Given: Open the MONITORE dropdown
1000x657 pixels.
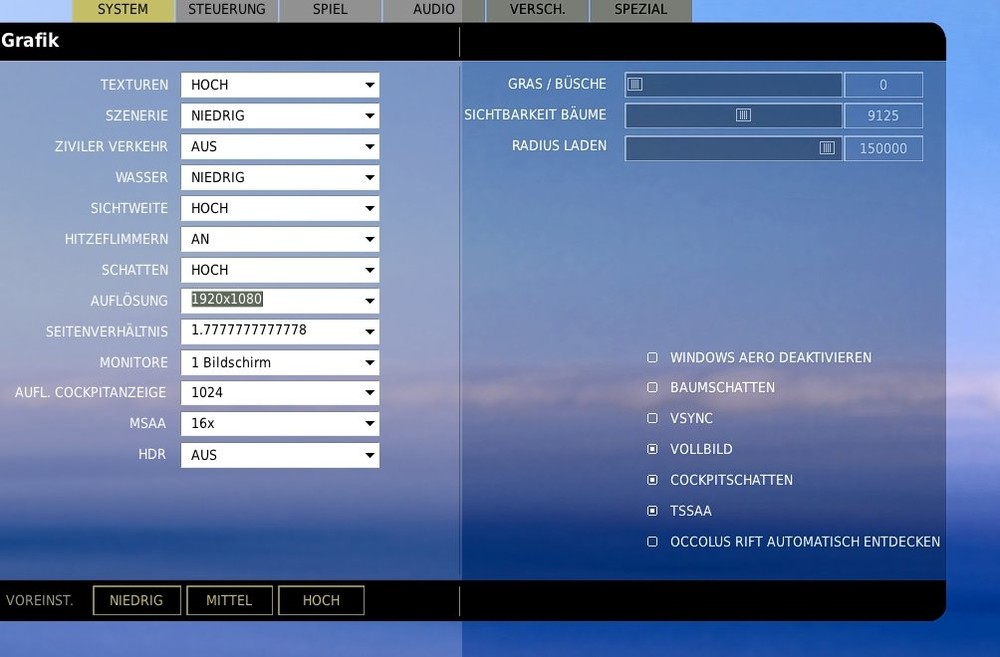Looking at the screenshot, I should (280, 362).
